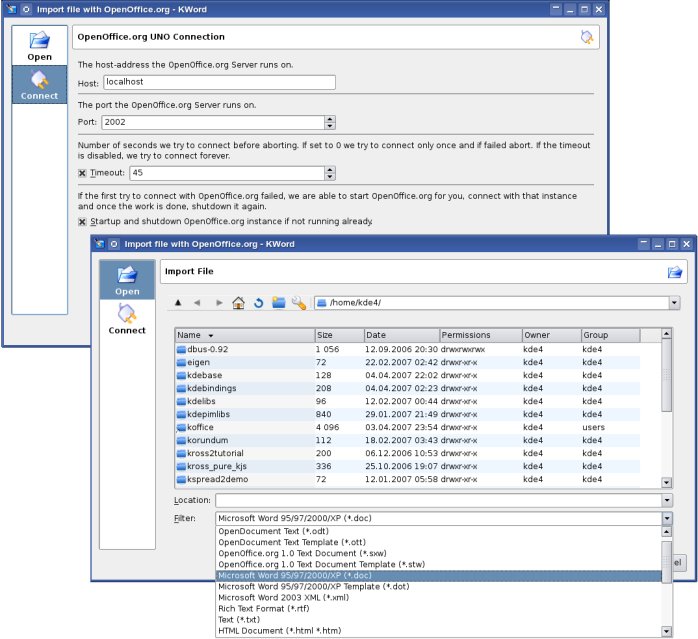The image size is (698, 639).
Task: Disable the Timeout checkbox
Action: tap(83, 173)
